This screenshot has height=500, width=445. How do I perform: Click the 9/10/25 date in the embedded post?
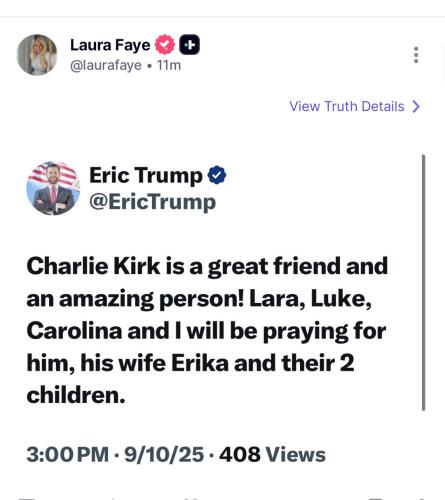pyautogui.click(x=164, y=455)
